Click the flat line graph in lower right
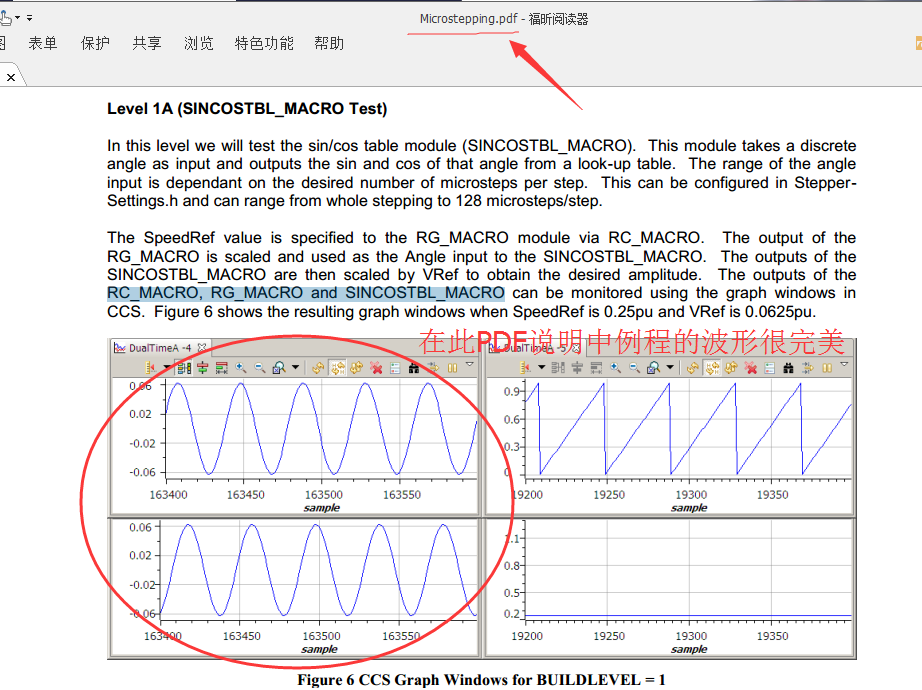The image size is (922, 690). [688, 571]
